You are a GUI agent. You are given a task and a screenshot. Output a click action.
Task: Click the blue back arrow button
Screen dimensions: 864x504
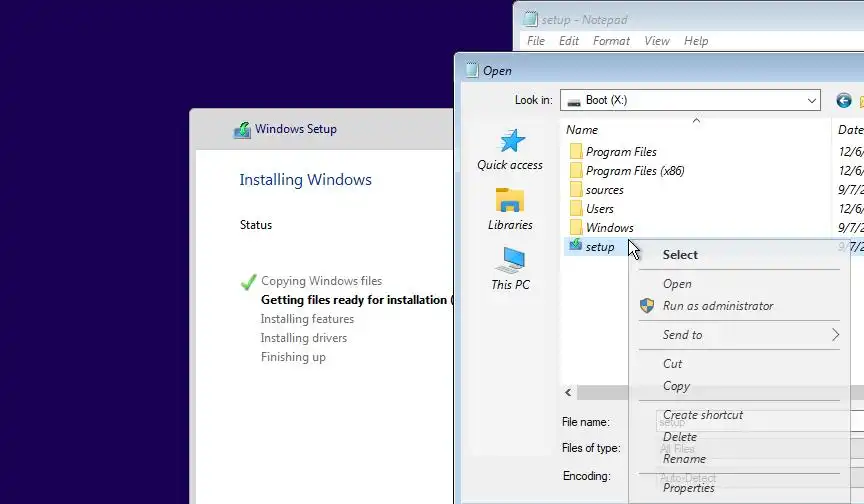point(844,100)
